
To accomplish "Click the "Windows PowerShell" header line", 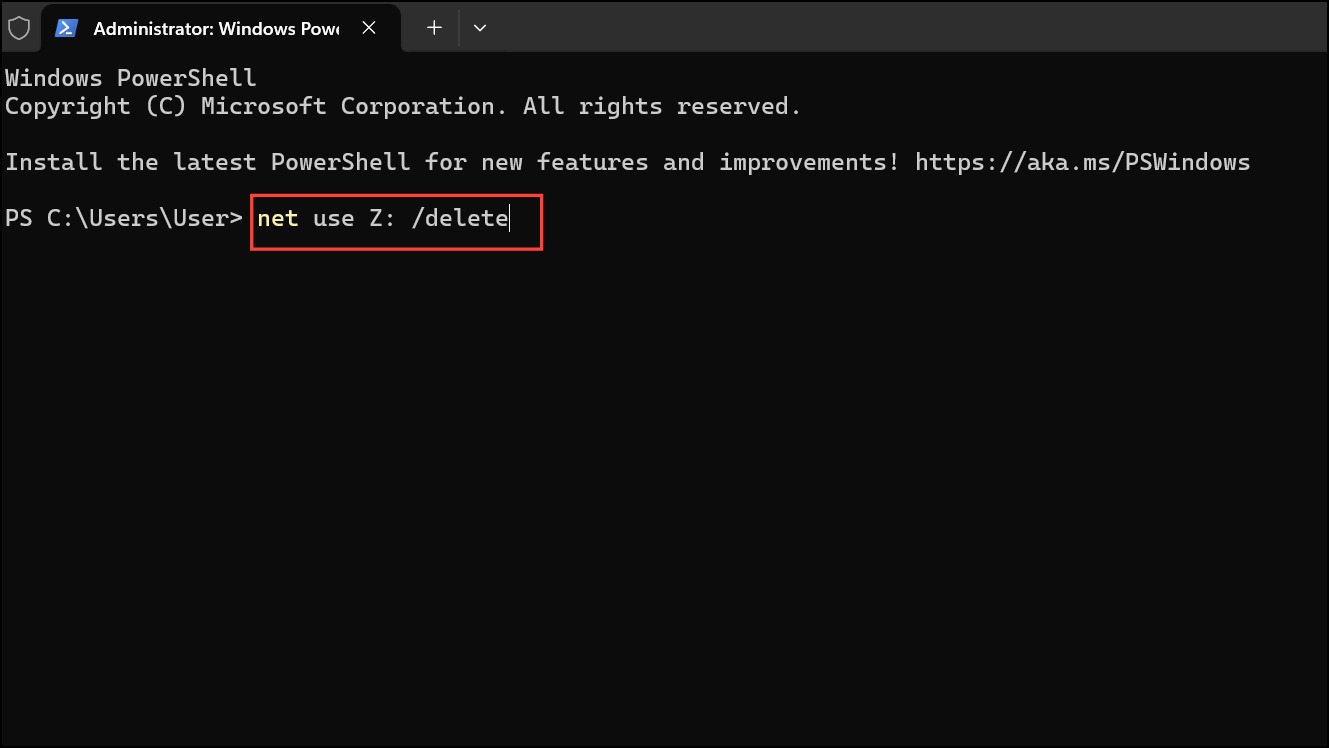I will pos(131,78).
